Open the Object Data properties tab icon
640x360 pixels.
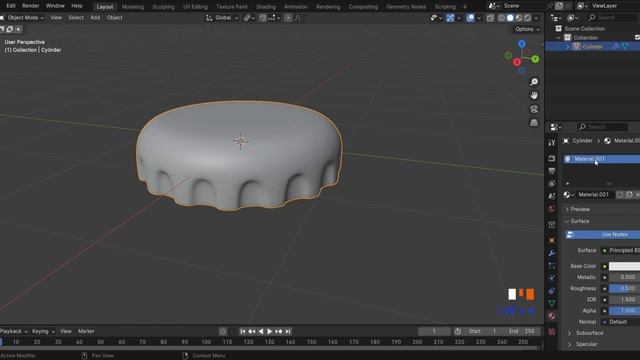[552, 303]
